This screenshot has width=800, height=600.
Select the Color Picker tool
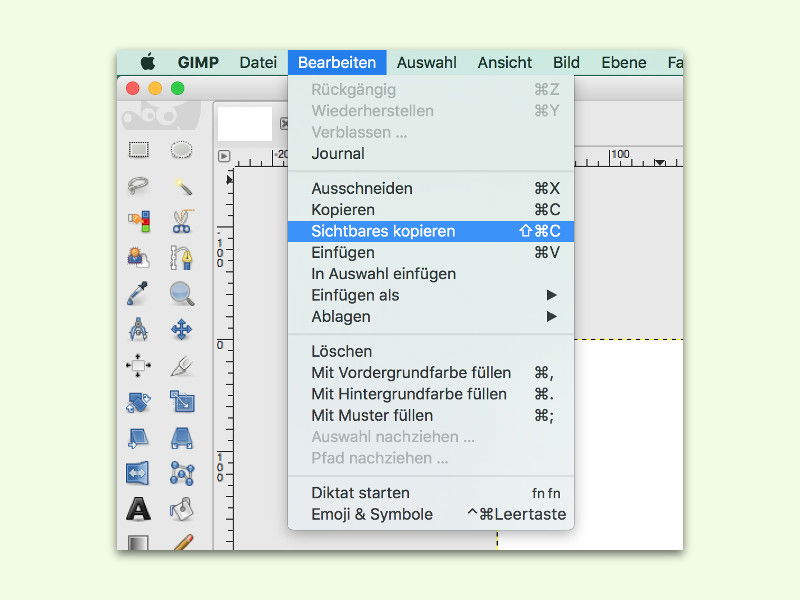[138, 293]
